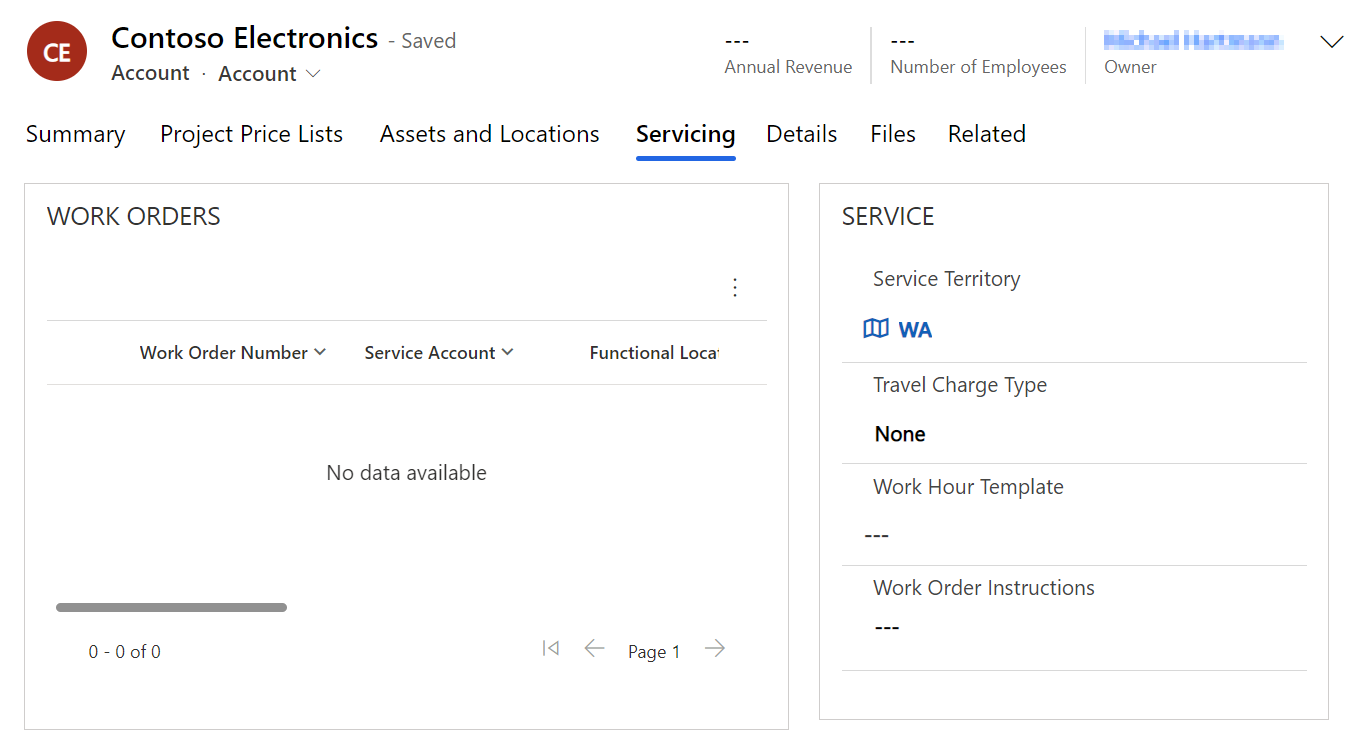
Task: Click the Travel Charge Type label
Action: pos(960,385)
